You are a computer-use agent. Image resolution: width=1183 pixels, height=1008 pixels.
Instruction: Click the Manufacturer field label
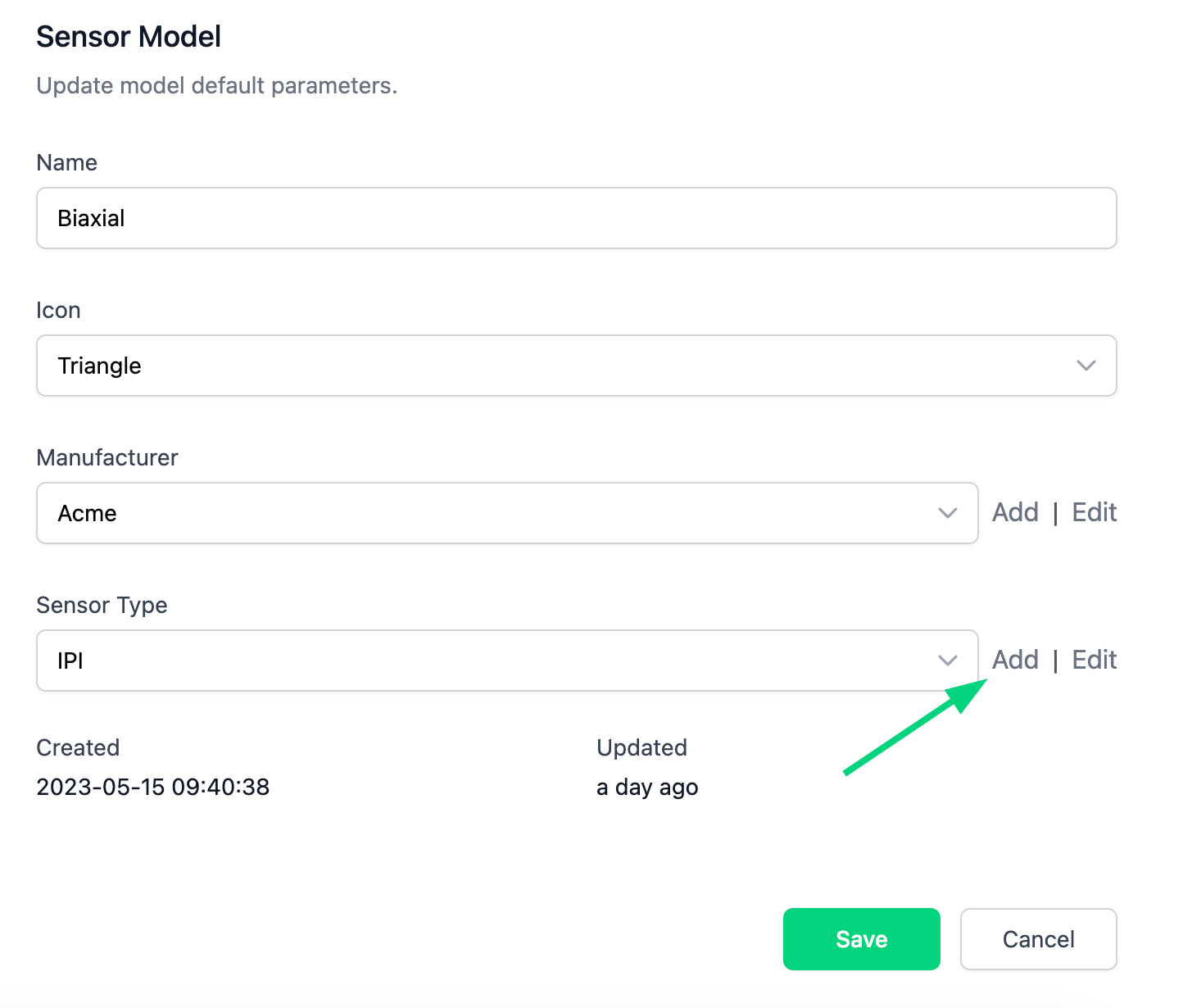(107, 457)
